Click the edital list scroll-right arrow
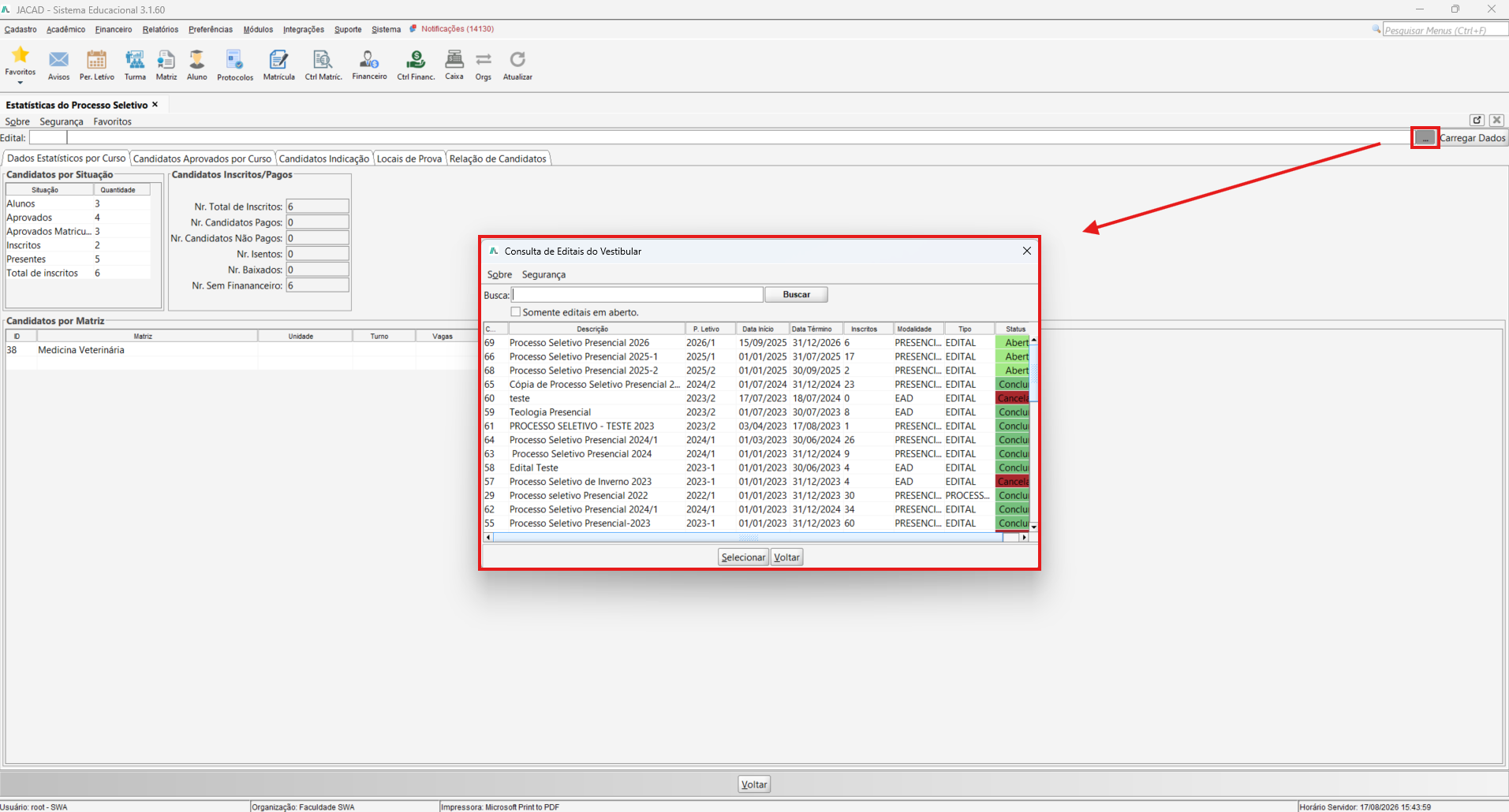Image resolution: width=1509 pixels, height=812 pixels. coord(1024,538)
